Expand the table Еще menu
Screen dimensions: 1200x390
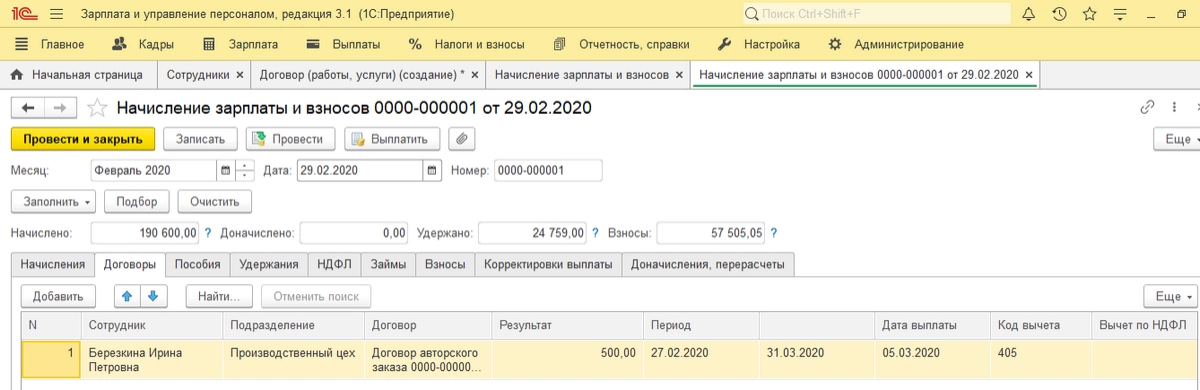point(1170,296)
